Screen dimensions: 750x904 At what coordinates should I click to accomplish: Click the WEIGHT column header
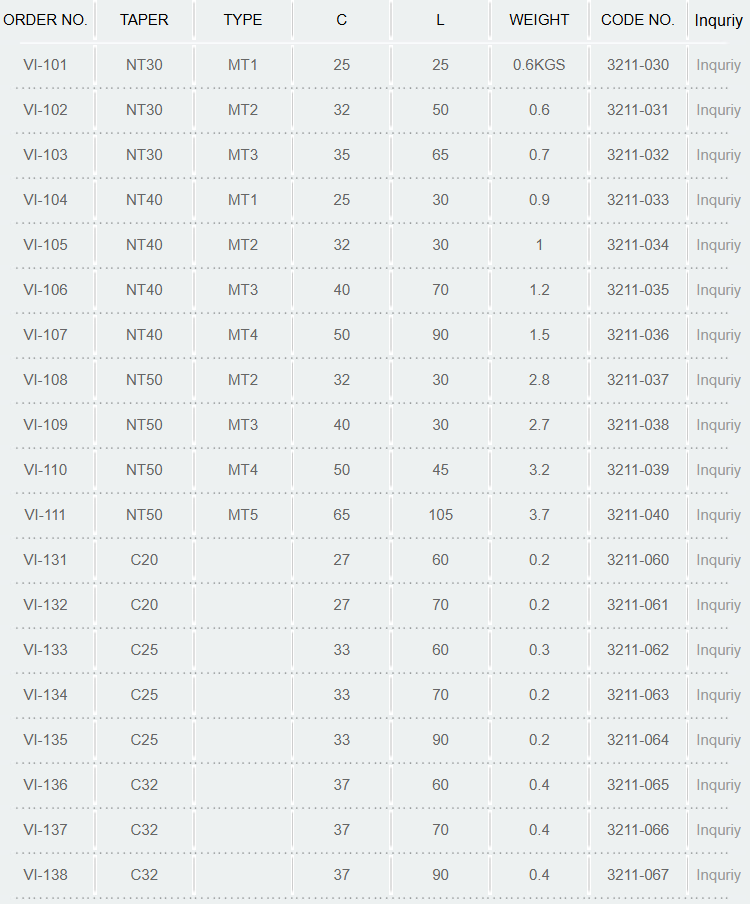pyautogui.click(x=538, y=20)
